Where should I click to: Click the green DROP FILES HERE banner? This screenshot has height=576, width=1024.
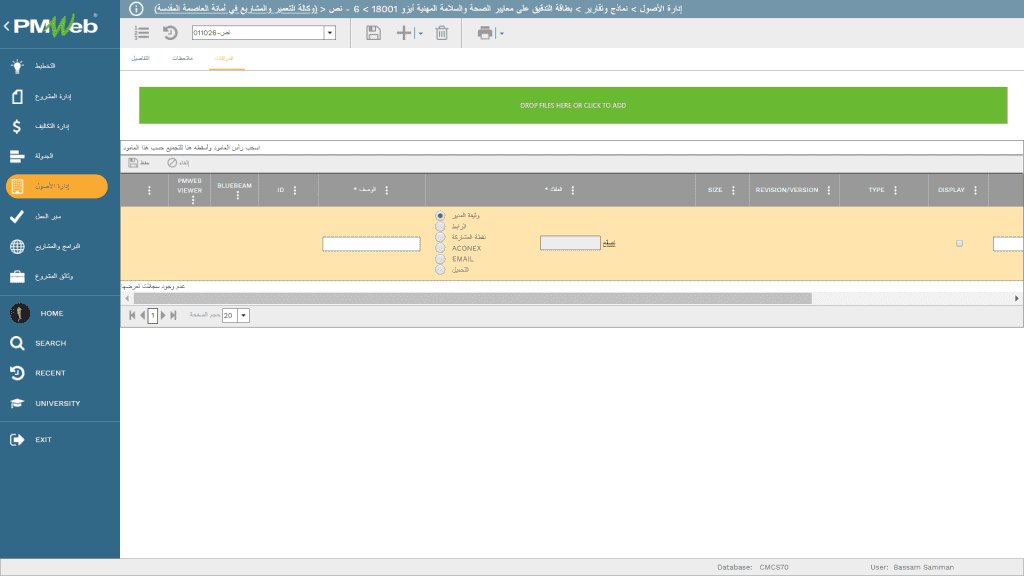click(x=572, y=104)
